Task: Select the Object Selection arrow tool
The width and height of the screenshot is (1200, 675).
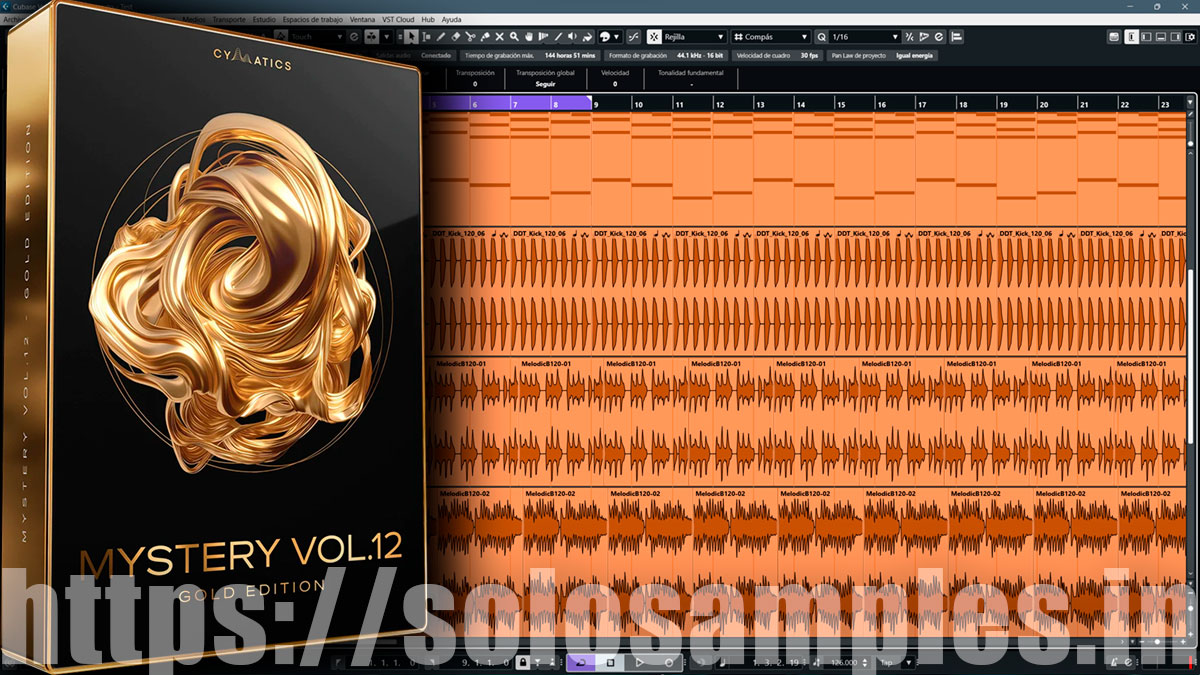Action: click(x=413, y=36)
